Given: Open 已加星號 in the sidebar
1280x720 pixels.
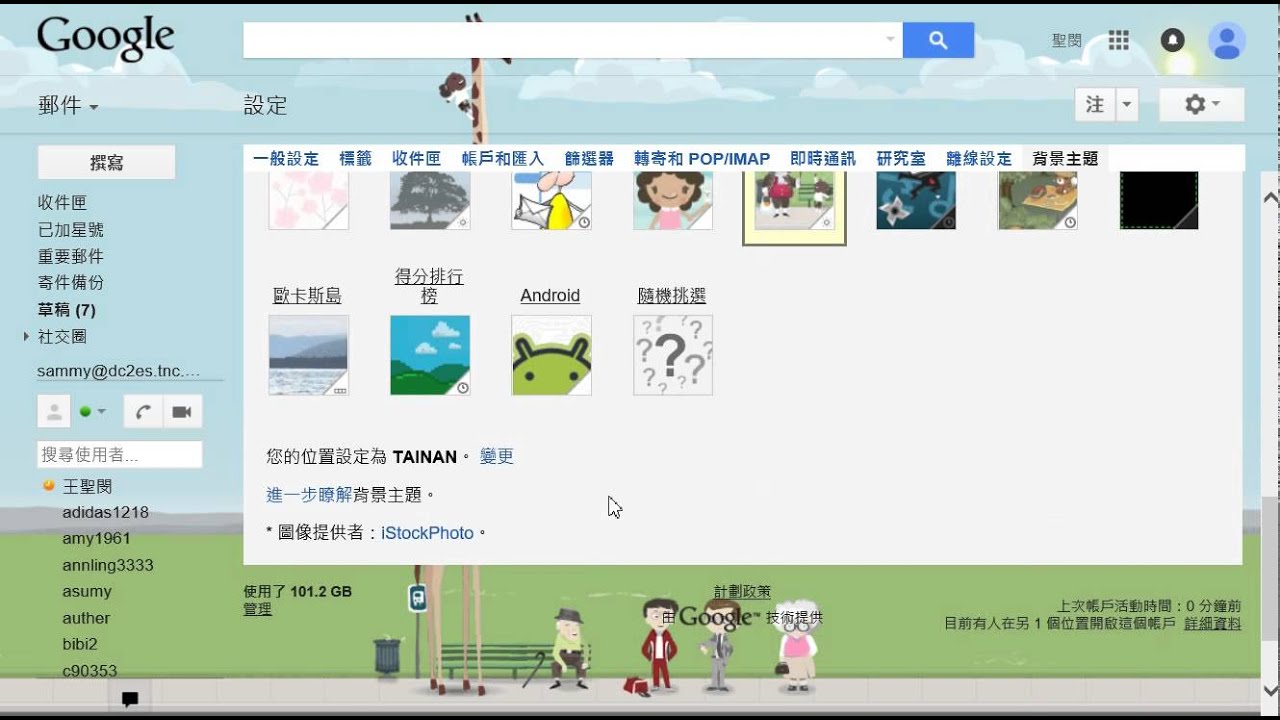Looking at the screenshot, I should coord(71,229).
